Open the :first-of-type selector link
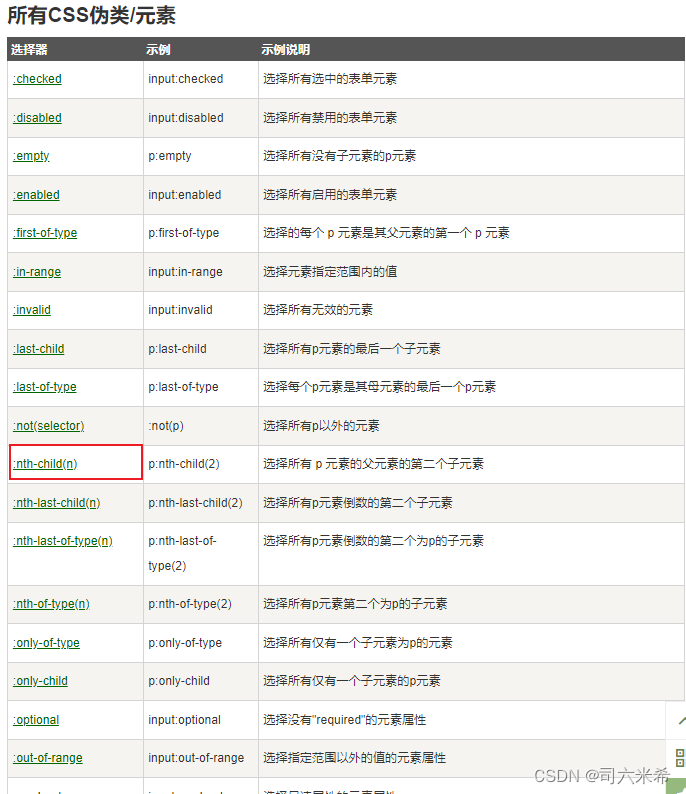 [x=45, y=233]
